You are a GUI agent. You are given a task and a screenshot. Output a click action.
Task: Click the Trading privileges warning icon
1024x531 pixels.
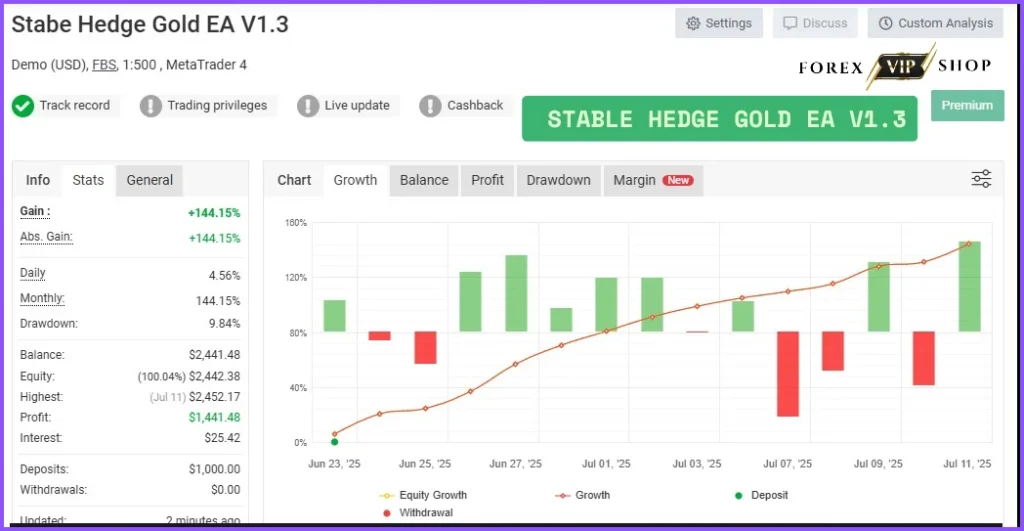pyautogui.click(x=150, y=106)
